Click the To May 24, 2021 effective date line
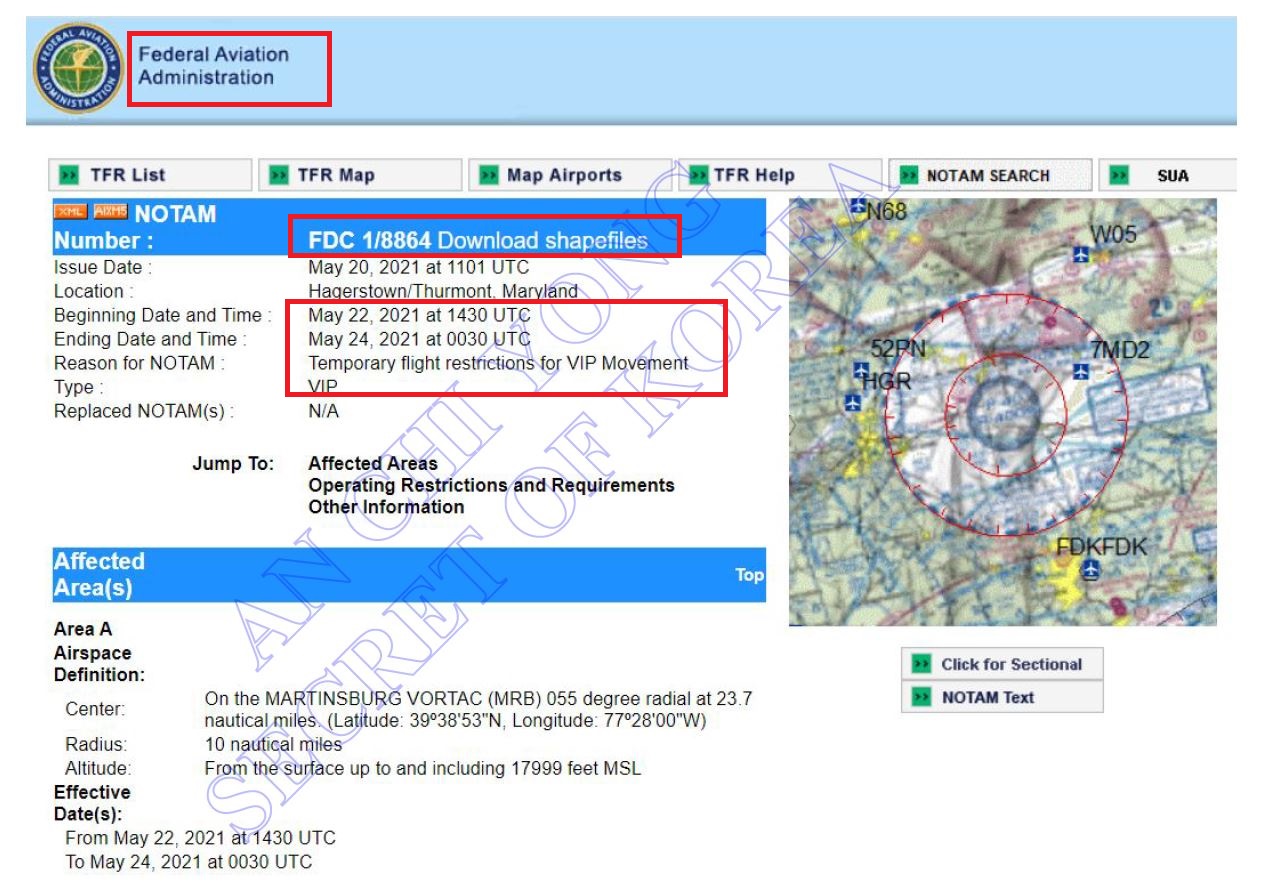Image resolution: width=1261 pixels, height=894 pixels. point(188,862)
